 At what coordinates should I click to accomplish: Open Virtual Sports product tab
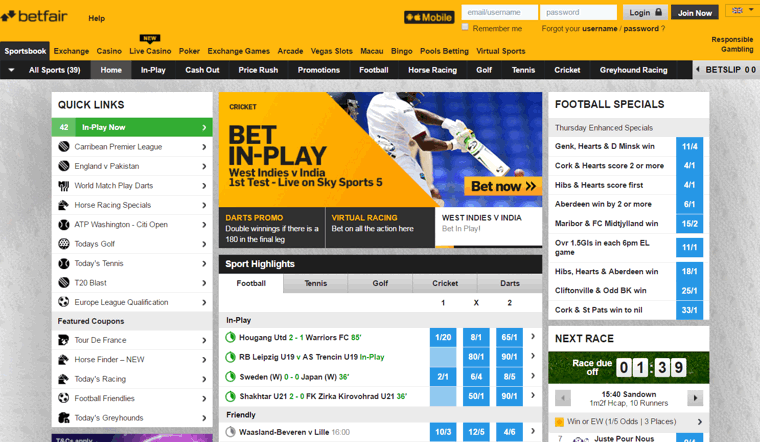click(x=501, y=51)
